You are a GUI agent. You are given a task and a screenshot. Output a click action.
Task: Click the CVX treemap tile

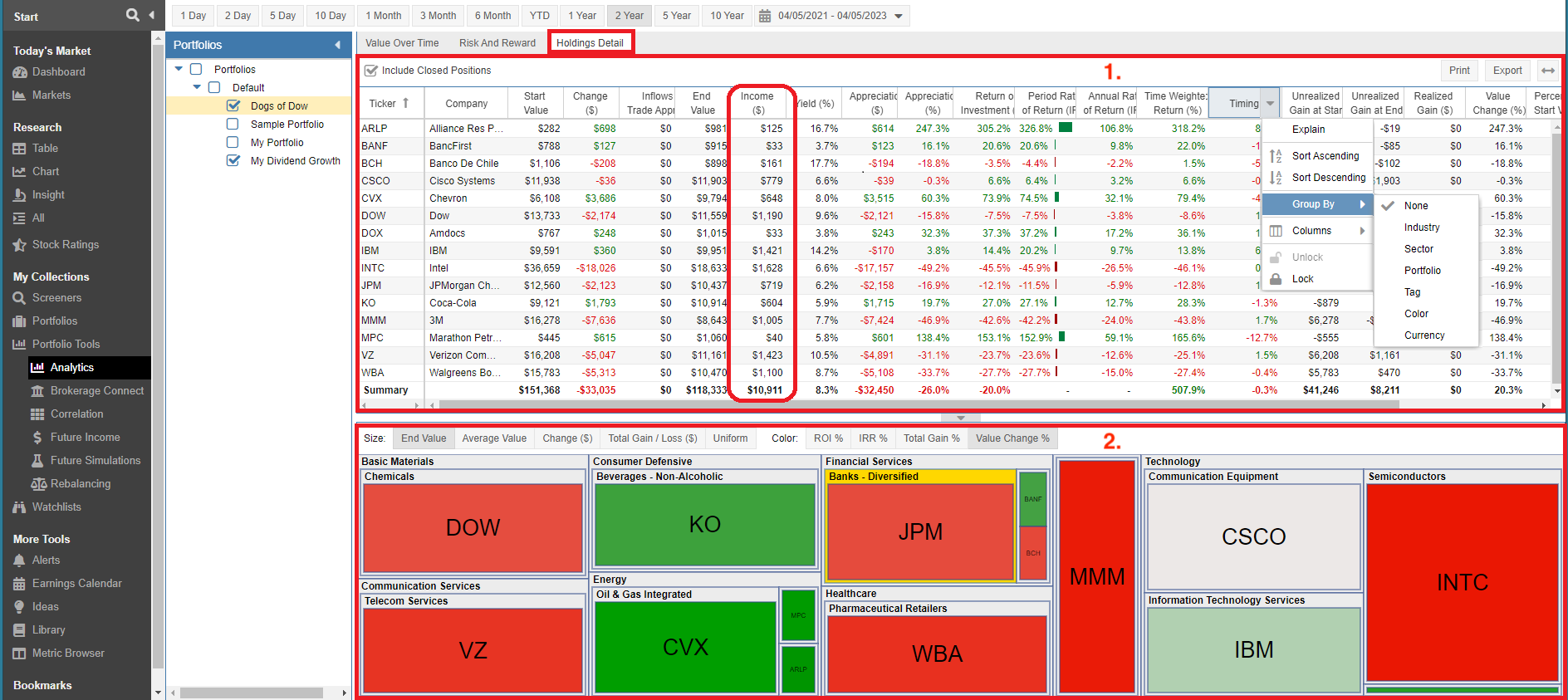(x=685, y=647)
